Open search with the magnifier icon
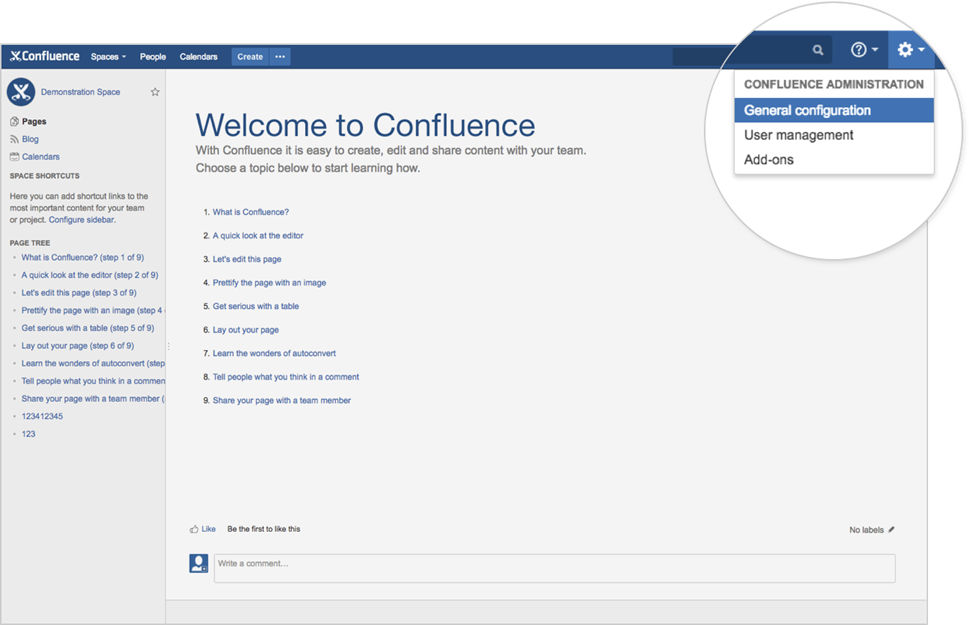This screenshot has width=969, height=625. pyautogui.click(x=817, y=48)
